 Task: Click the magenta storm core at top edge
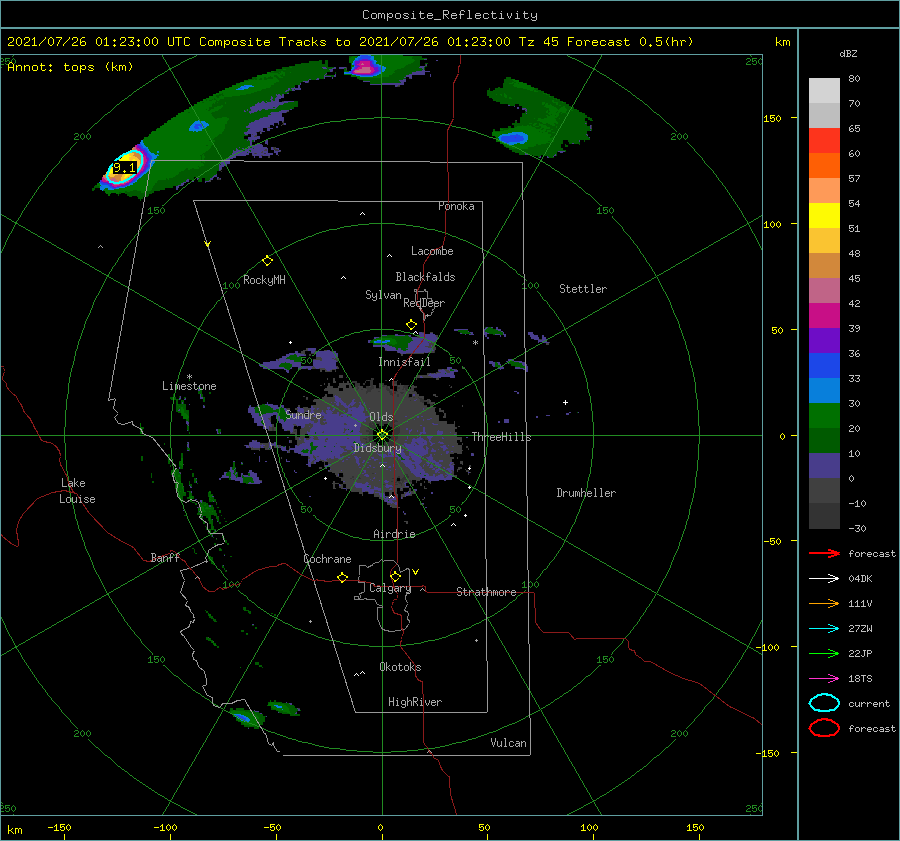coord(364,68)
